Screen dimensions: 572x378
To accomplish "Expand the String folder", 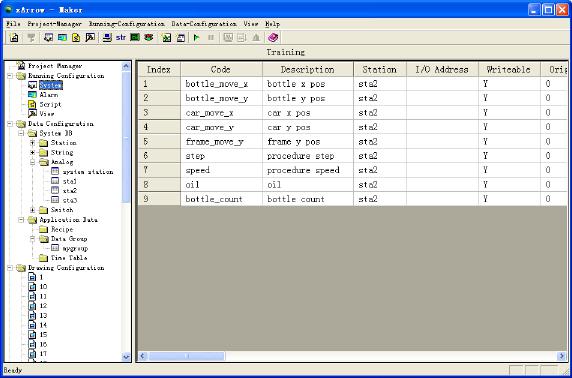I will (x=32, y=152).
